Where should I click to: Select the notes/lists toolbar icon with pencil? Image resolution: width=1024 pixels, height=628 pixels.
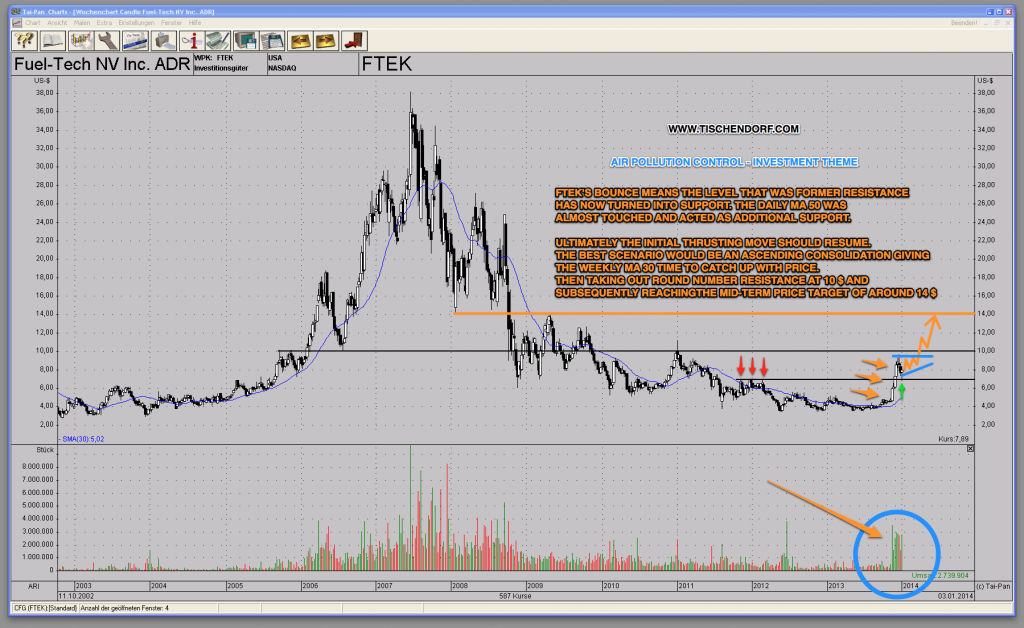tap(219, 40)
